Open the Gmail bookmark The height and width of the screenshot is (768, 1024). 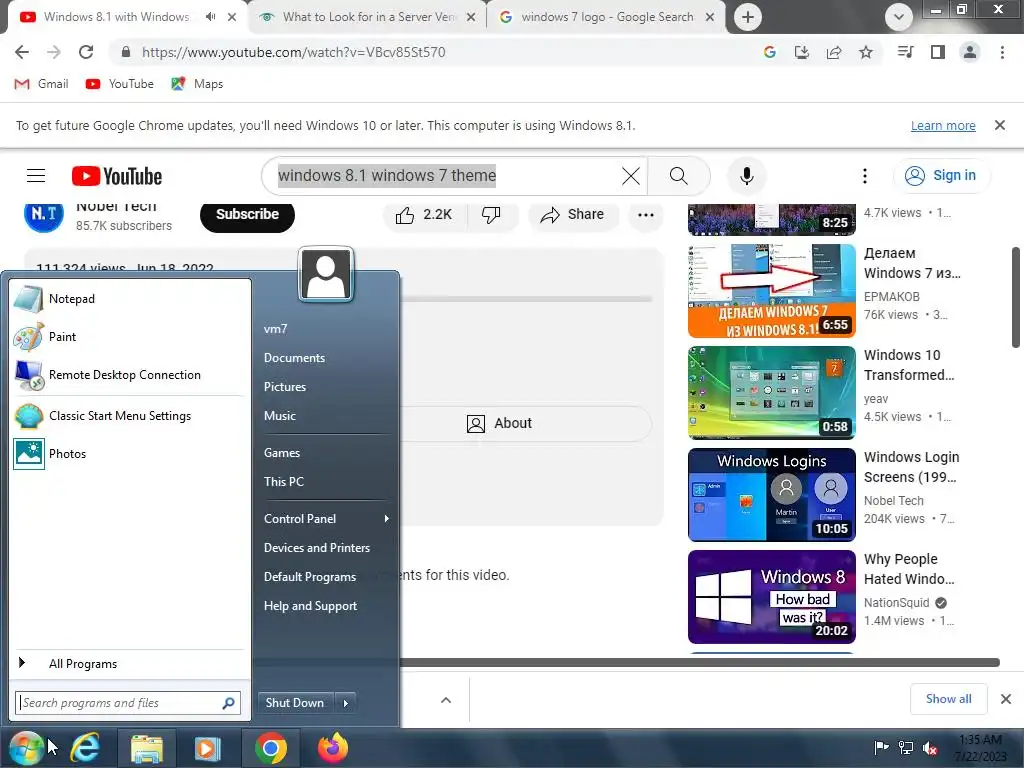point(41,84)
